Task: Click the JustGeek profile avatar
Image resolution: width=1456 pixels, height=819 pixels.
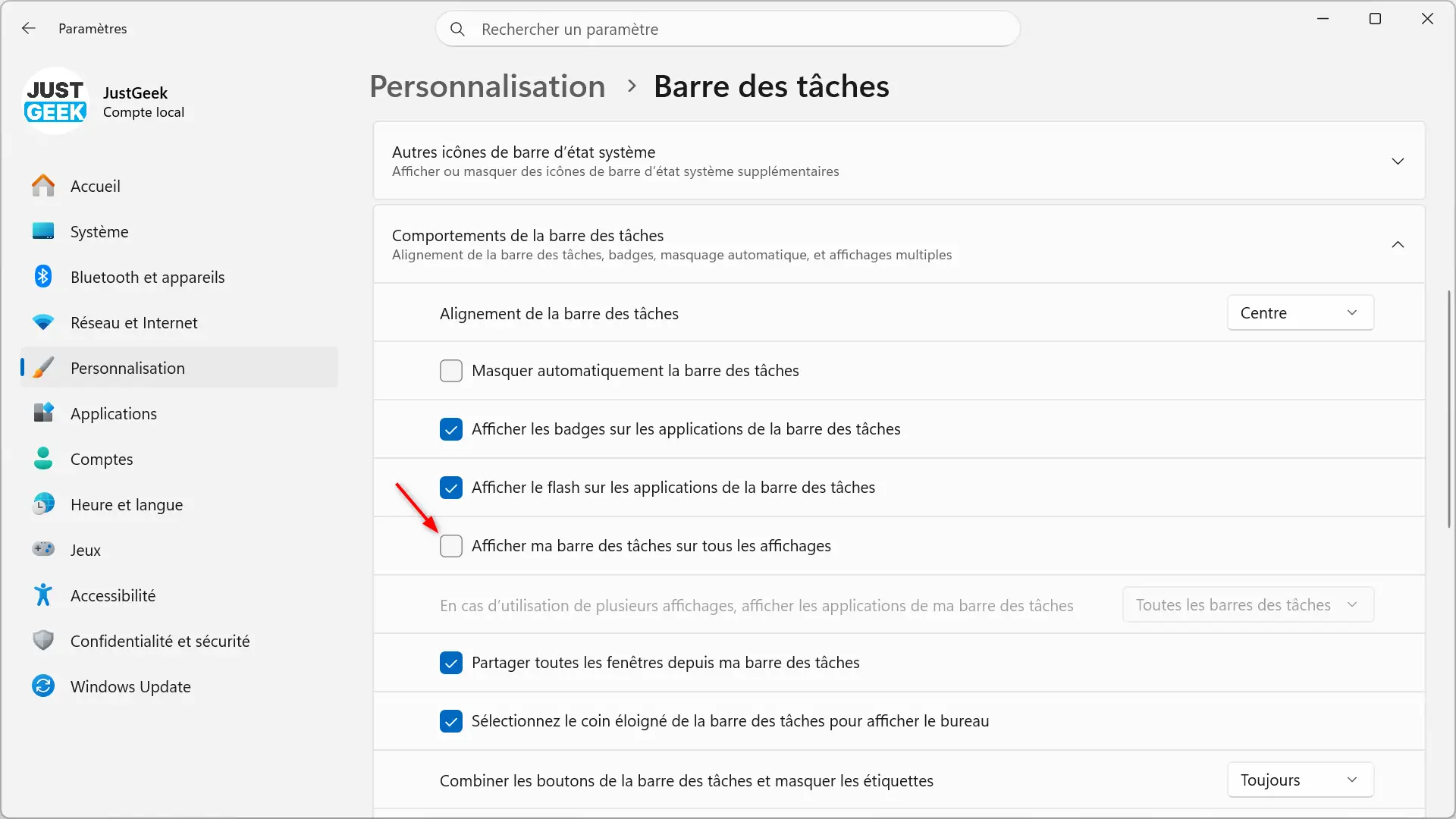Action: point(55,102)
